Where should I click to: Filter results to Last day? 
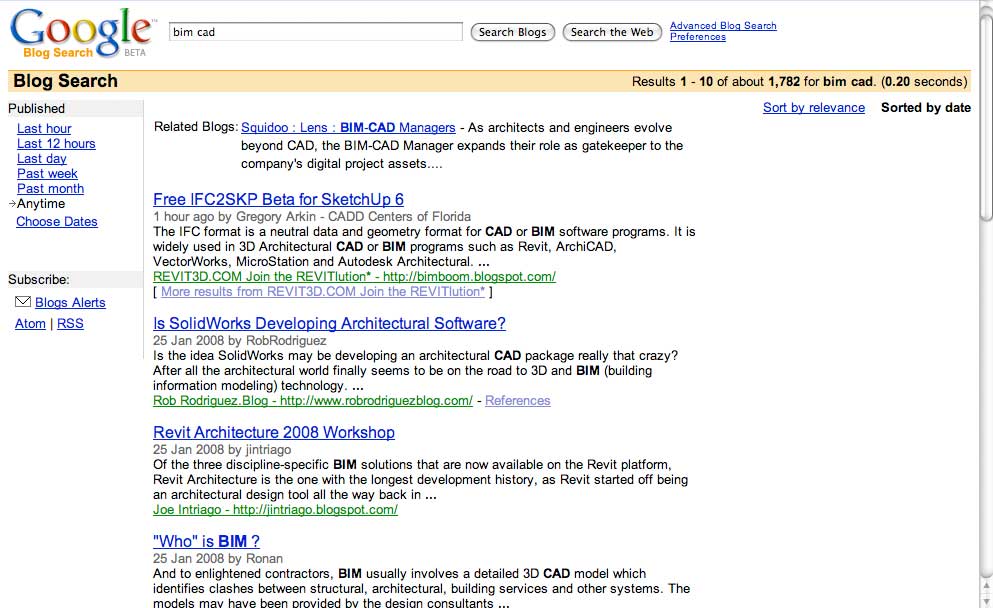point(42,159)
